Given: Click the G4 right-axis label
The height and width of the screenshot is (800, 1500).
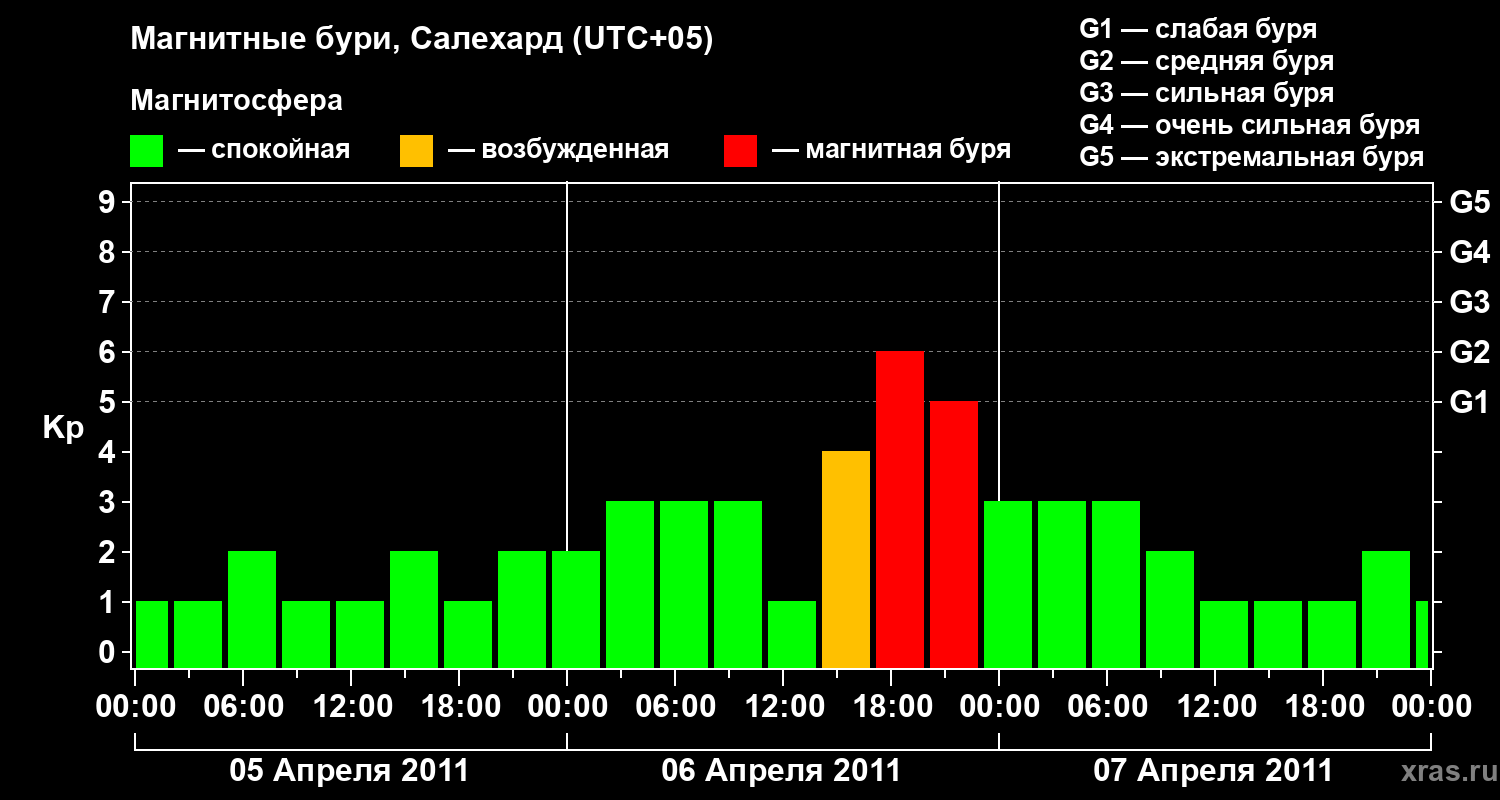Looking at the screenshot, I should click(1469, 252).
